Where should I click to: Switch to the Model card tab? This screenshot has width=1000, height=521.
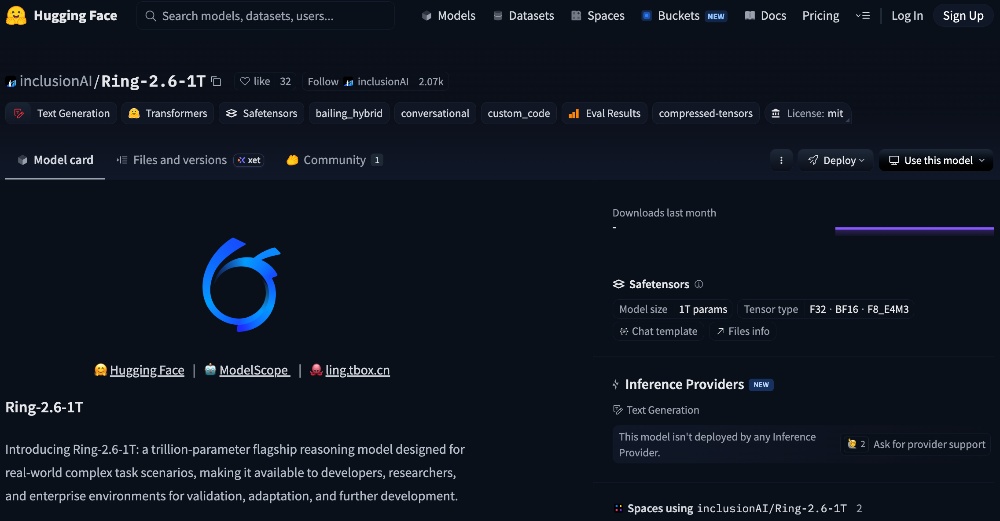point(55,160)
